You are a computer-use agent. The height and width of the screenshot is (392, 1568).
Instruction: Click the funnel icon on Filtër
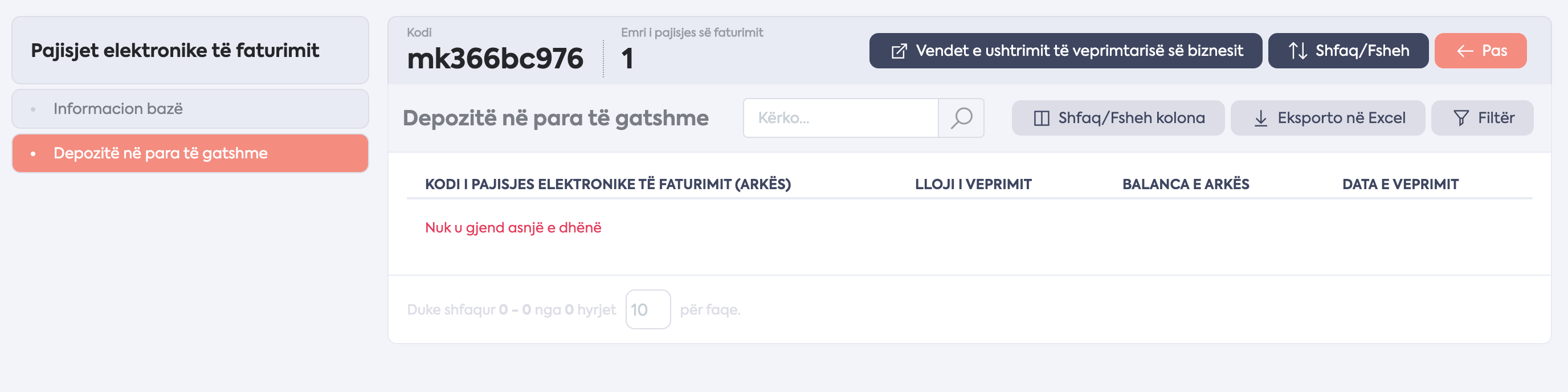click(x=1461, y=118)
